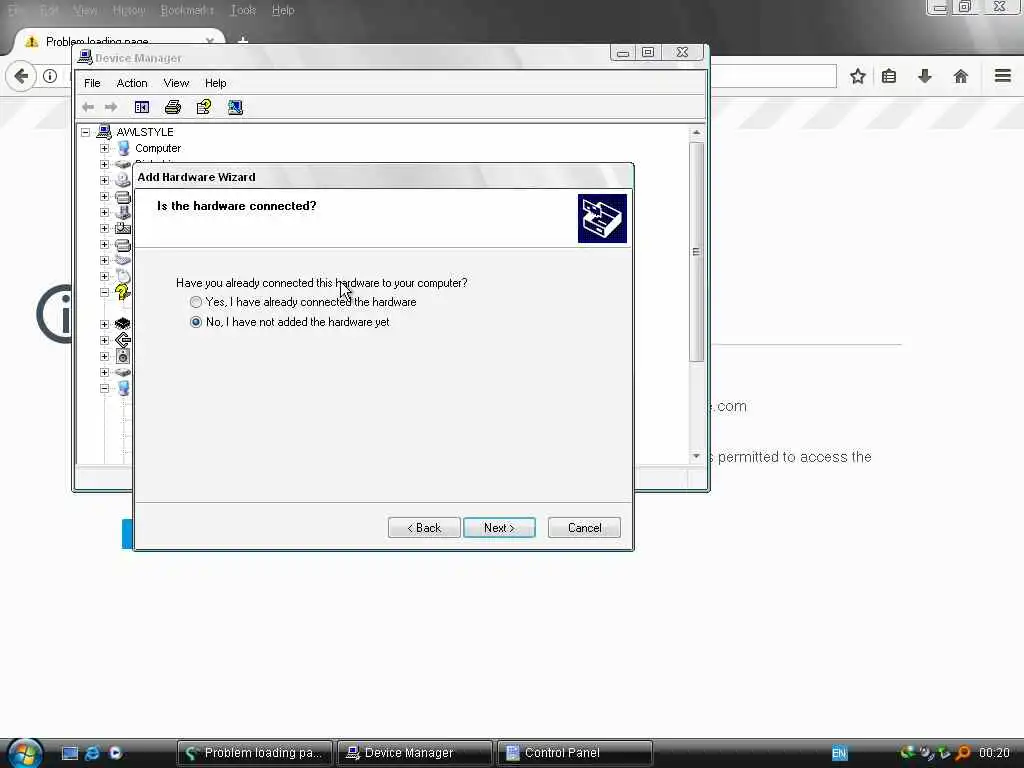The height and width of the screenshot is (768, 1024).
Task: Open the browser Bookmarks menu
Action: pos(187,10)
